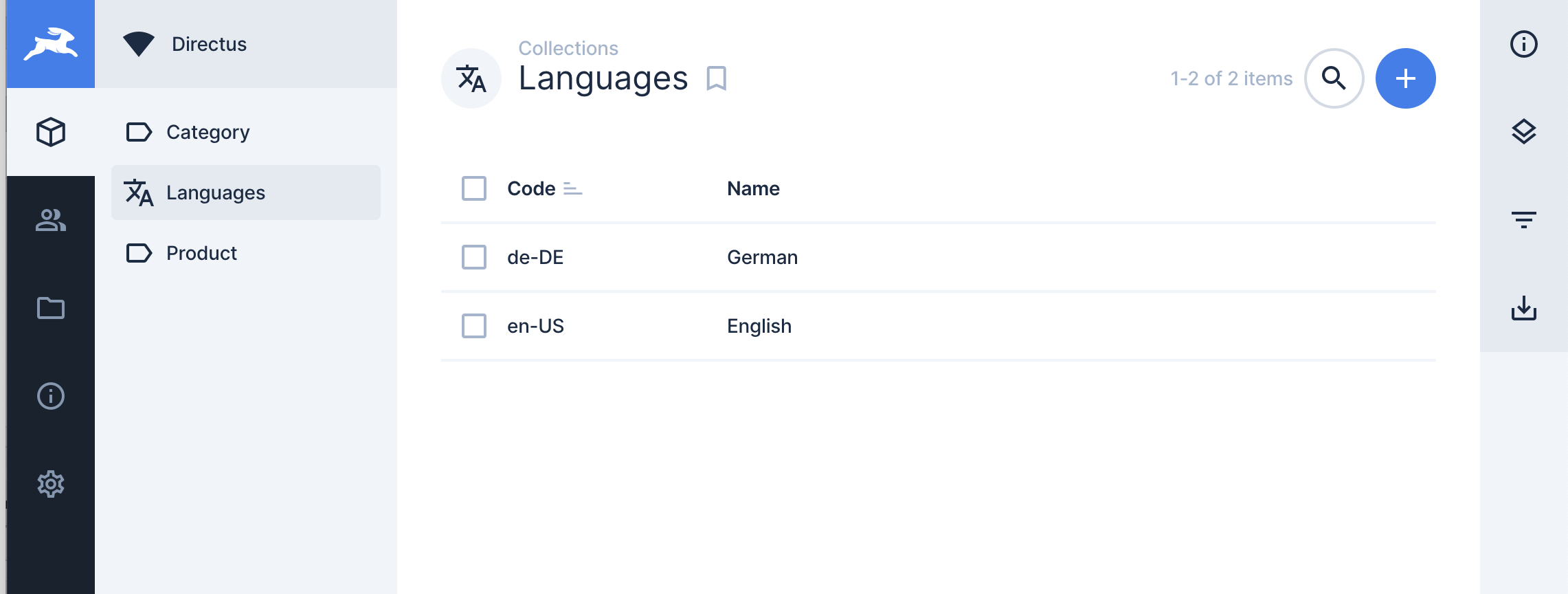Click the translate icon beside Languages in navigation

(139, 192)
